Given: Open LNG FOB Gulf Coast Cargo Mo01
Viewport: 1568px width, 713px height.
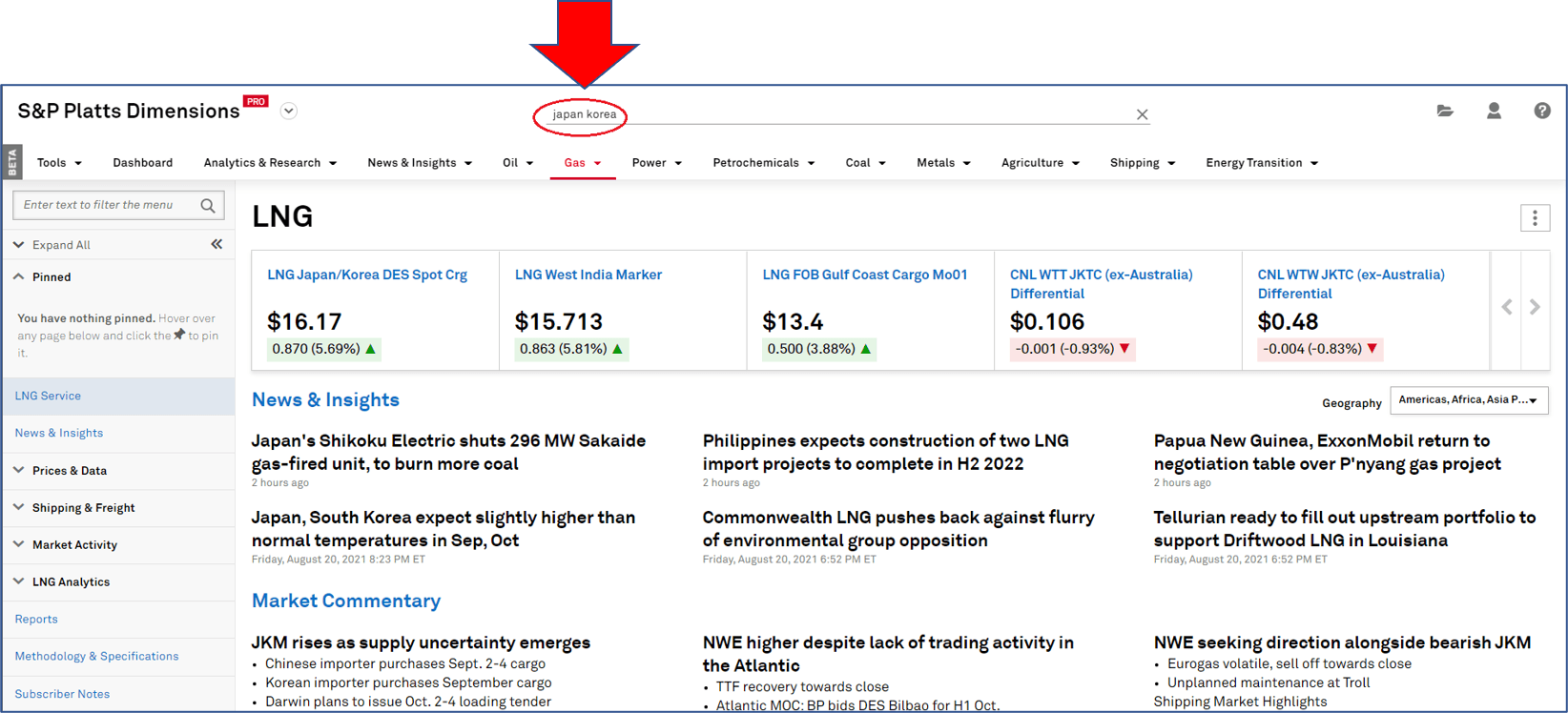Looking at the screenshot, I should click(x=865, y=275).
